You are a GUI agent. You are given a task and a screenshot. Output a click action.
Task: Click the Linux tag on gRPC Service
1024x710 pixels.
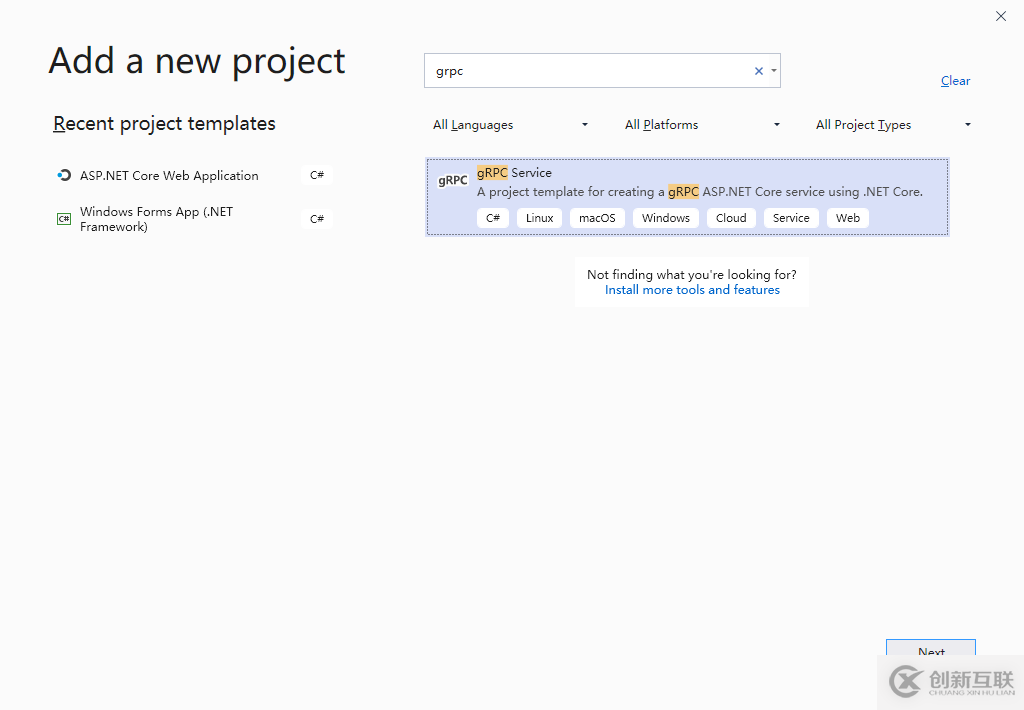(x=539, y=218)
